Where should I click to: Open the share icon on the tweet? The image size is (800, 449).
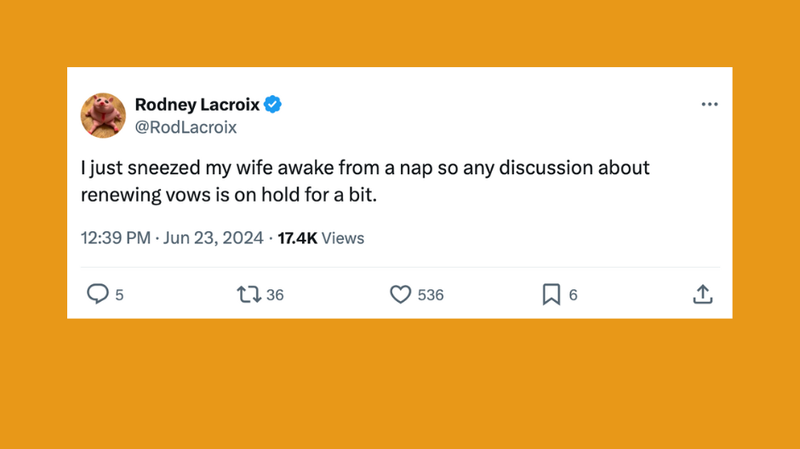703,294
